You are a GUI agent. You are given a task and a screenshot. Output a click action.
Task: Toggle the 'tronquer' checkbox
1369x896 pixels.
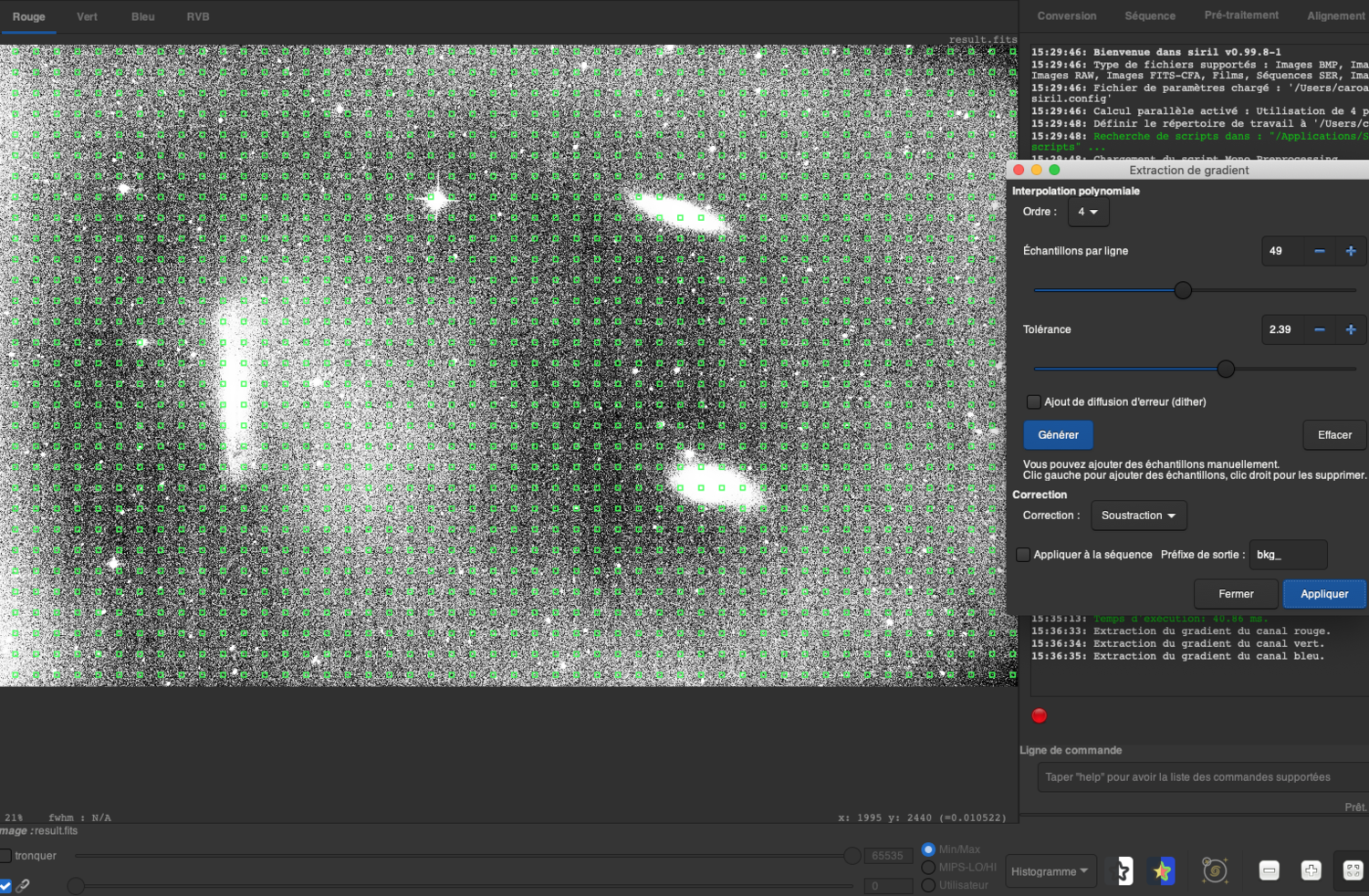5,856
